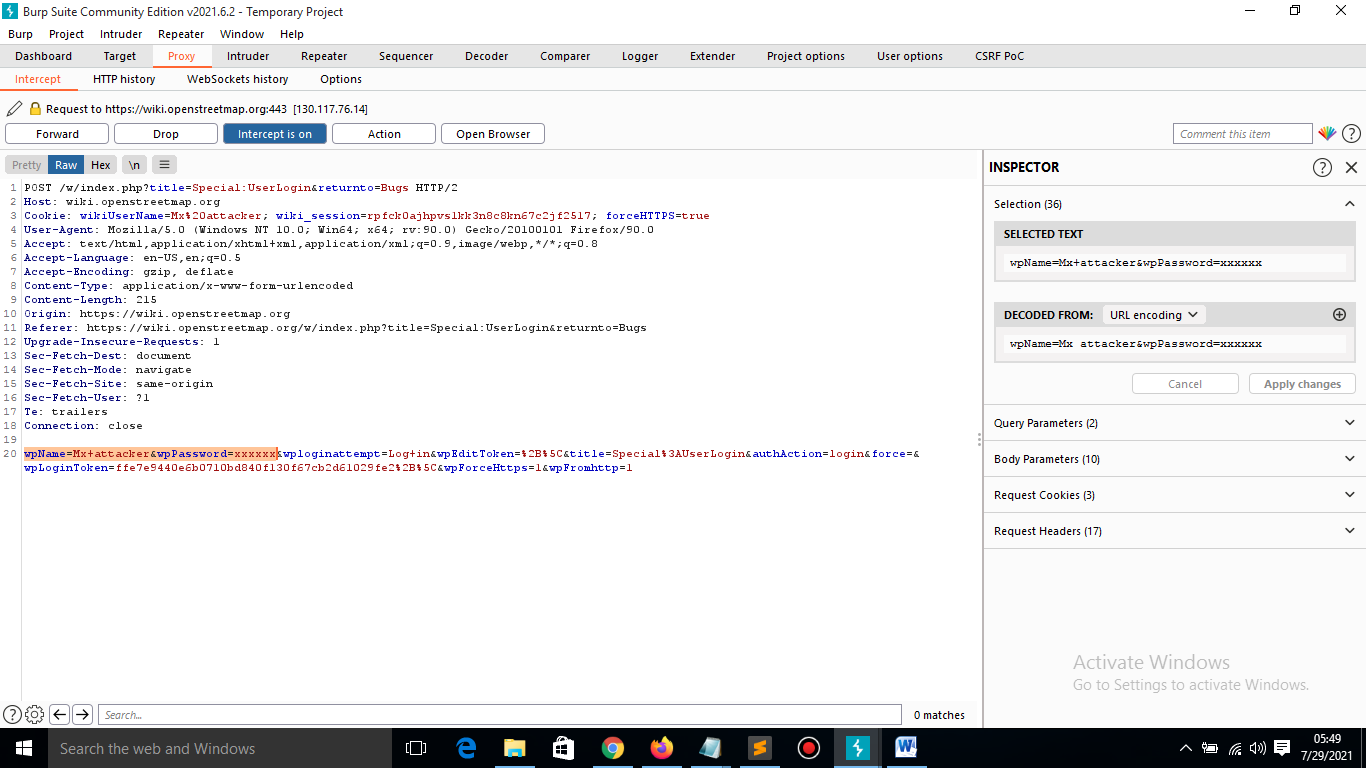Click red record app taskbar icon
Image resolution: width=1366 pixels, height=768 pixels.
pyautogui.click(x=809, y=748)
